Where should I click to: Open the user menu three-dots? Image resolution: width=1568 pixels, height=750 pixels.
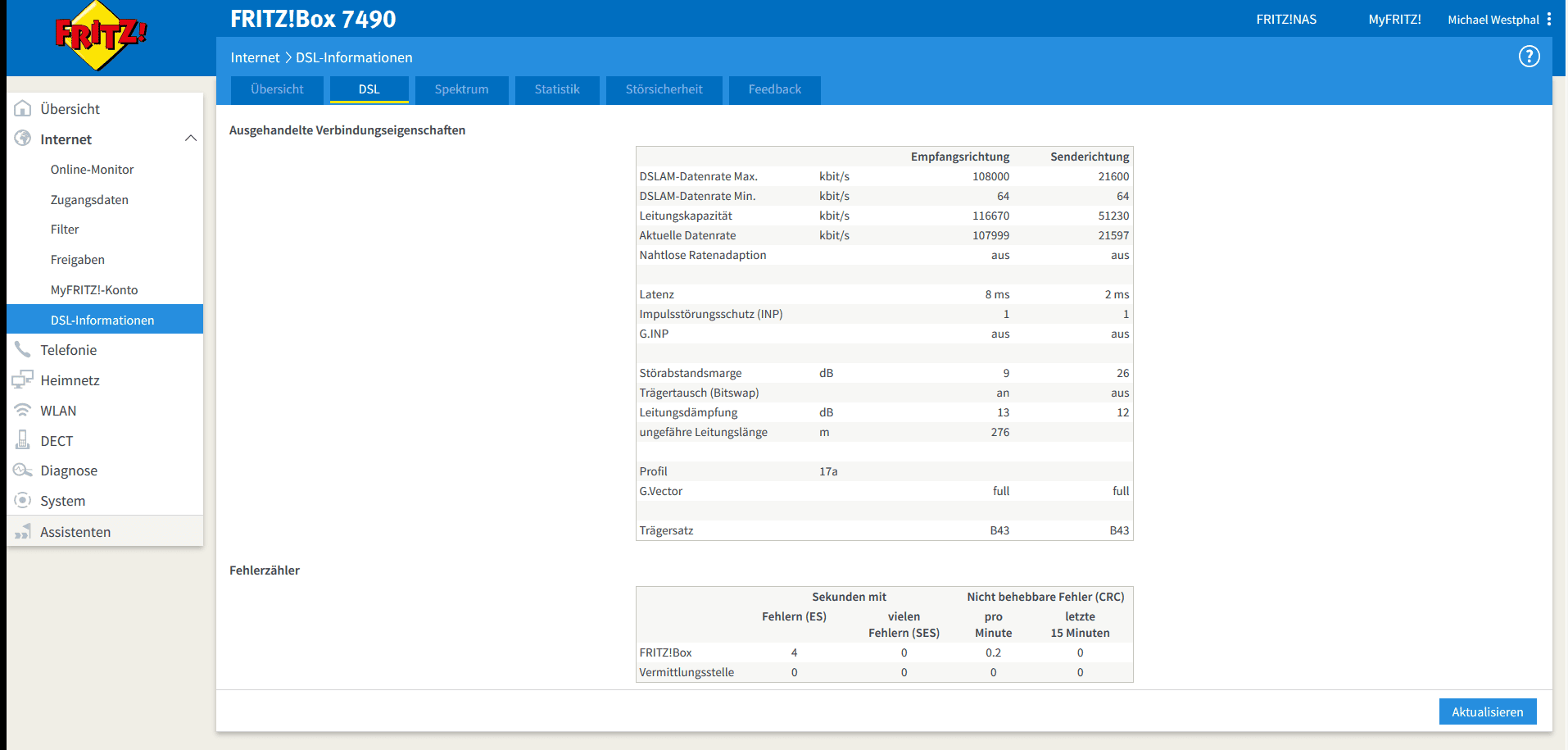click(x=1548, y=20)
